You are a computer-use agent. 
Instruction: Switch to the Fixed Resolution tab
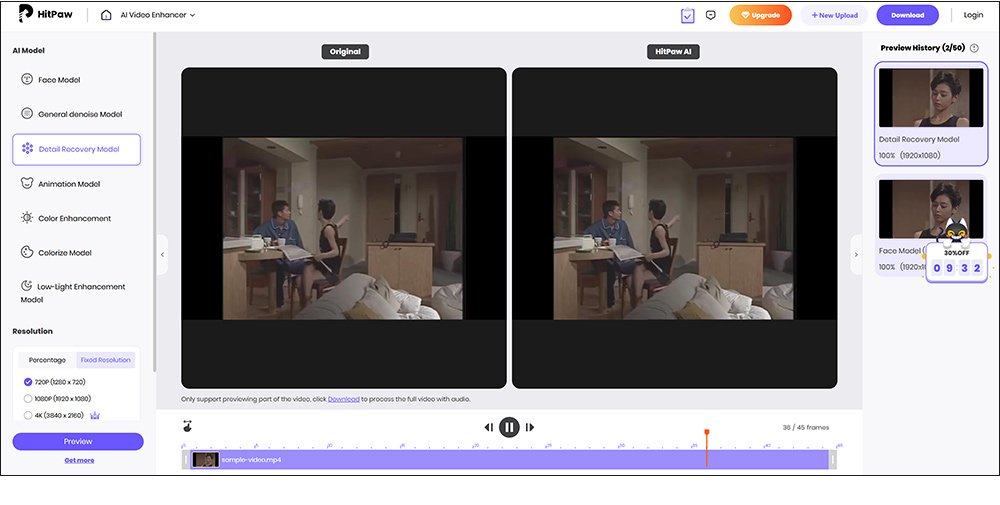[105, 360]
